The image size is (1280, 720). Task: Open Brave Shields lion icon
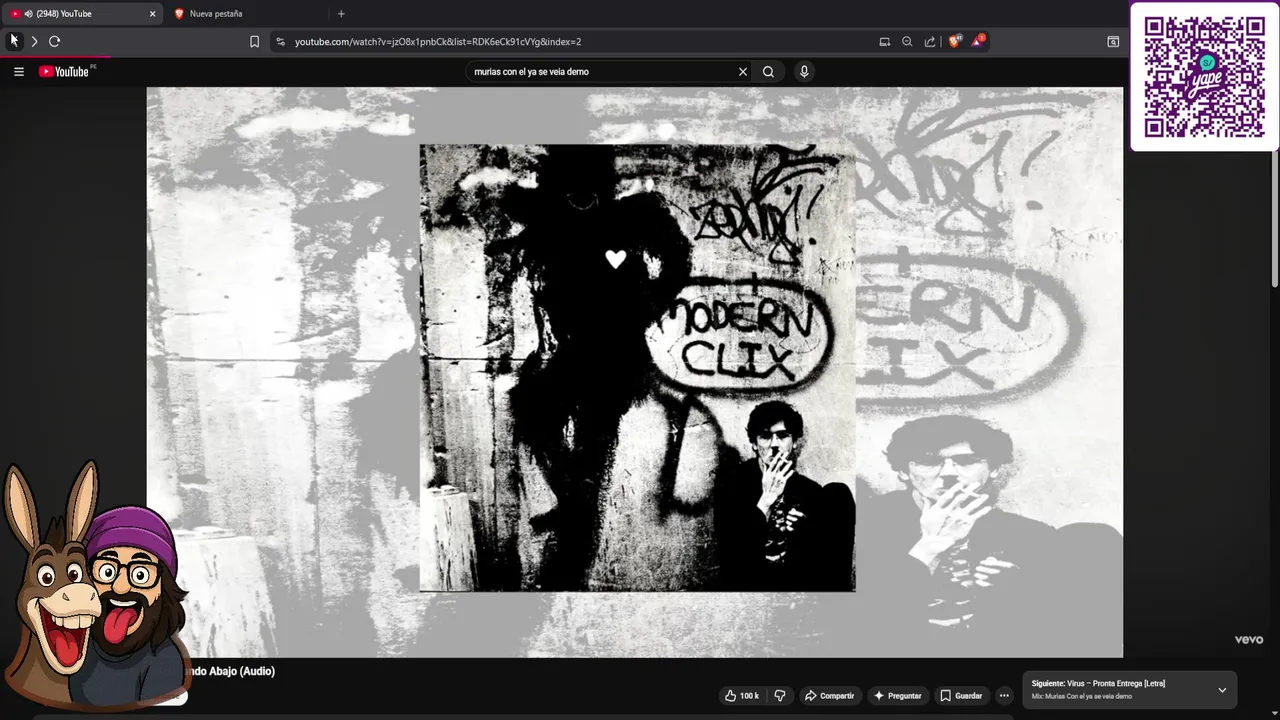coord(954,41)
